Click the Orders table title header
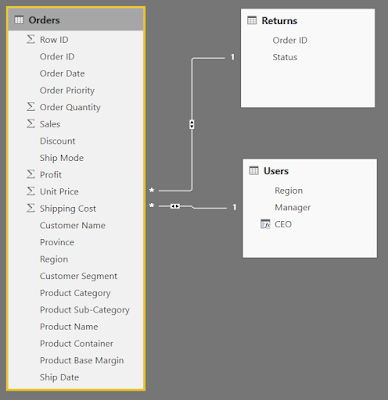 point(76,20)
